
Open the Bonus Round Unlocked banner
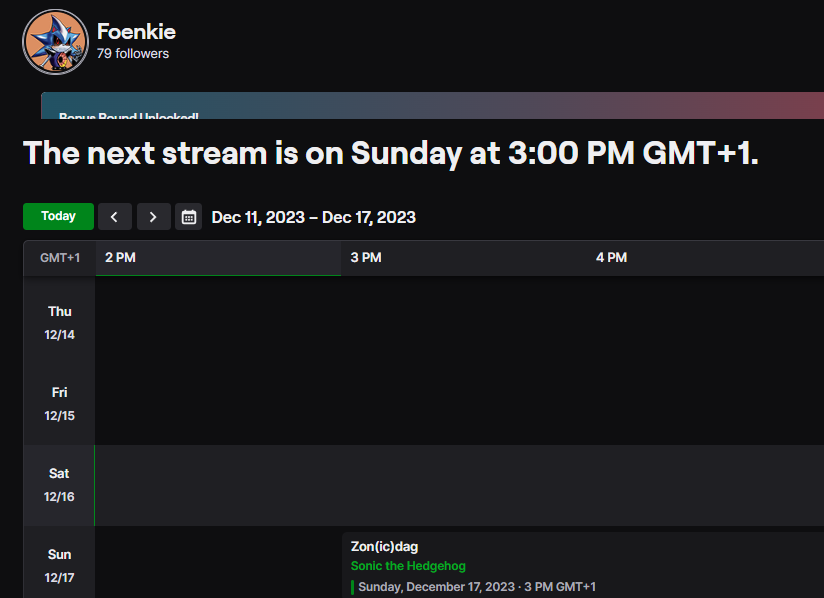point(430,108)
